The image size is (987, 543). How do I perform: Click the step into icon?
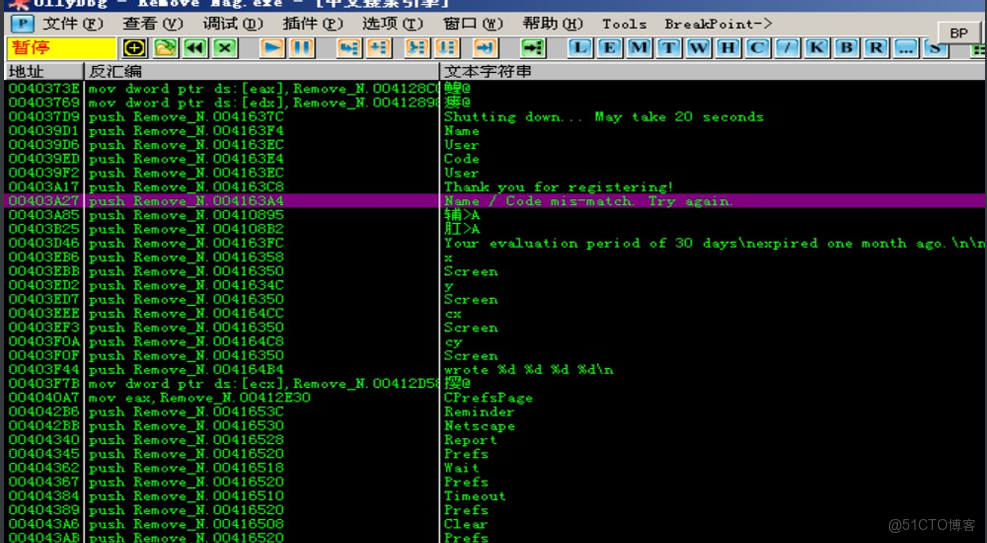[349, 48]
